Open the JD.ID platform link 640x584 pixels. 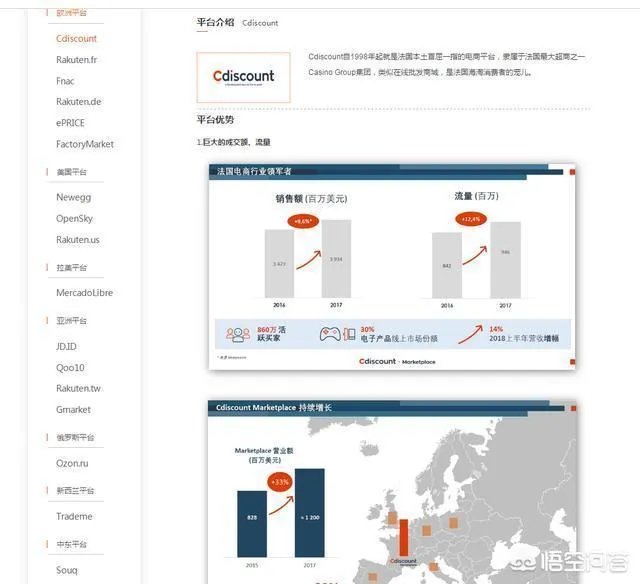67,346
